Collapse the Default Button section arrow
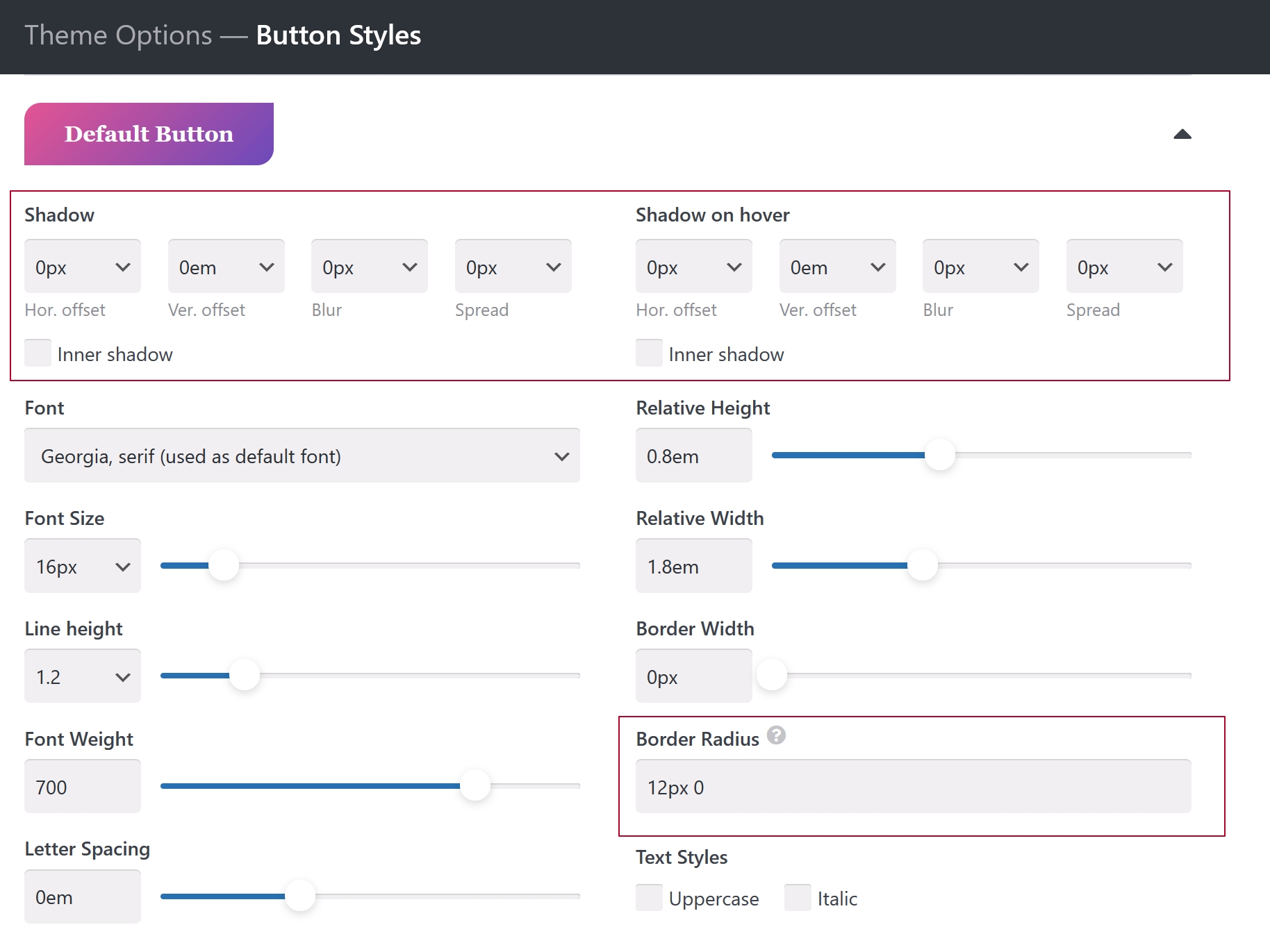This screenshot has height=952, width=1270. 1182,134
